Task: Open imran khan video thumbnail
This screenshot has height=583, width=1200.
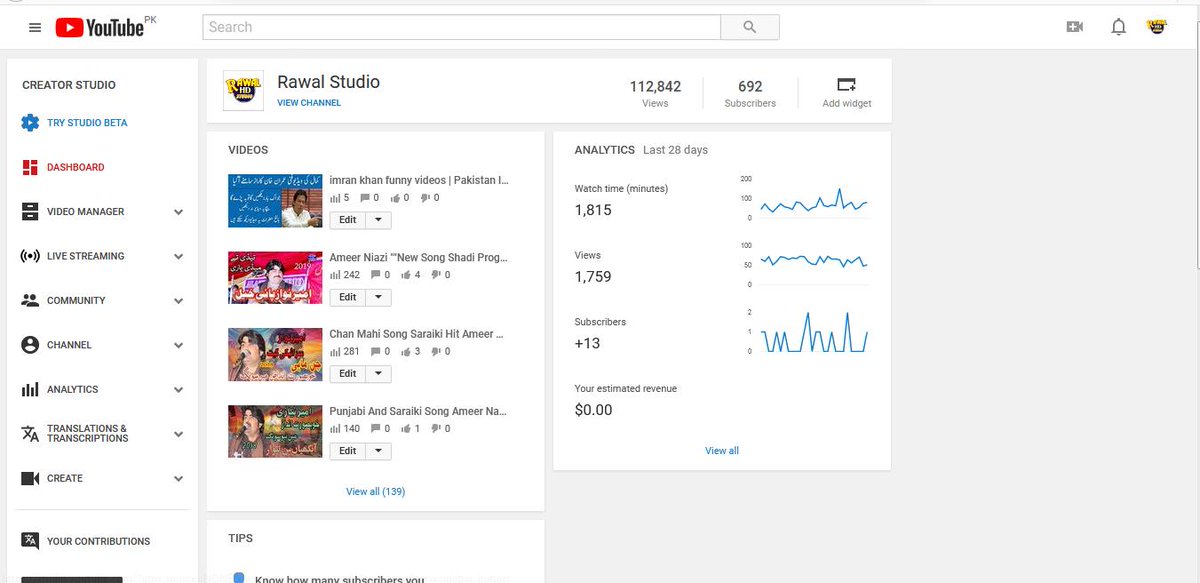Action: pyautogui.click(x=275, y=200)
